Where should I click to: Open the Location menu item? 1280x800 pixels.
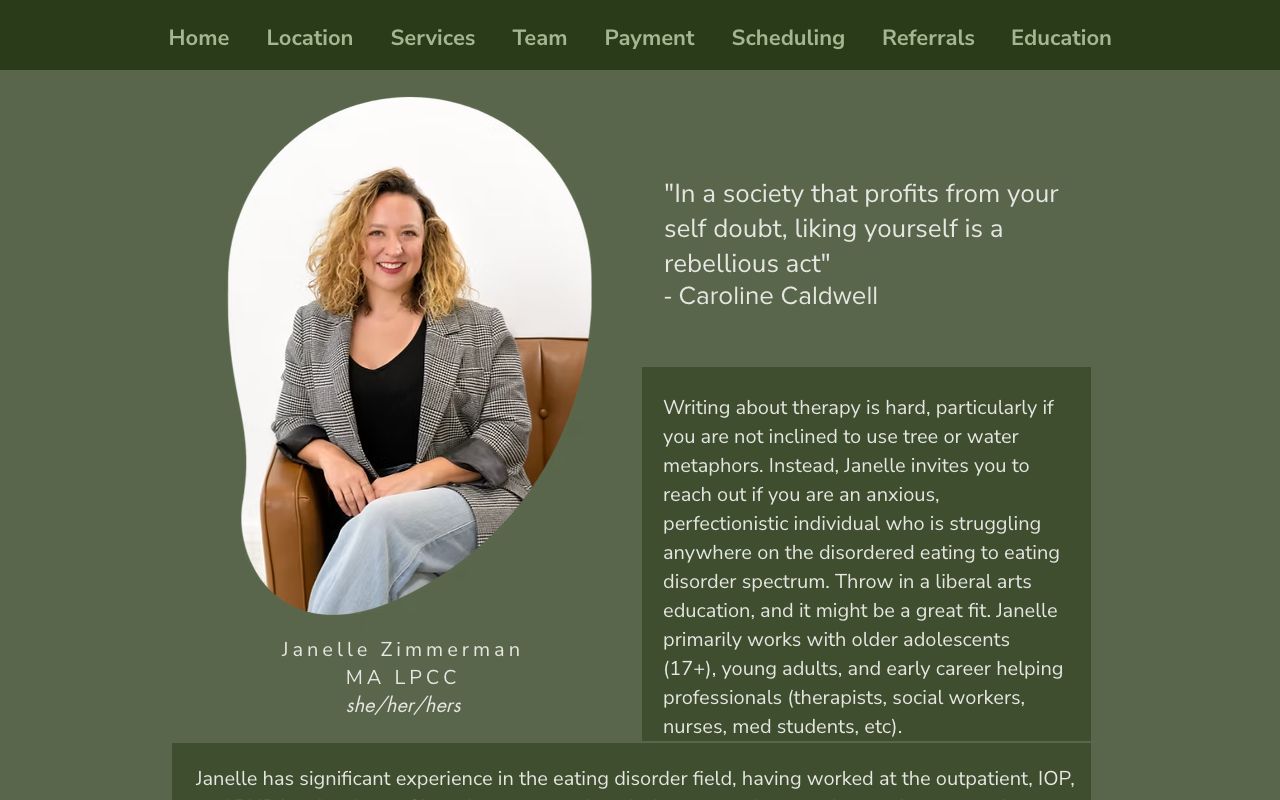(309, 38)
